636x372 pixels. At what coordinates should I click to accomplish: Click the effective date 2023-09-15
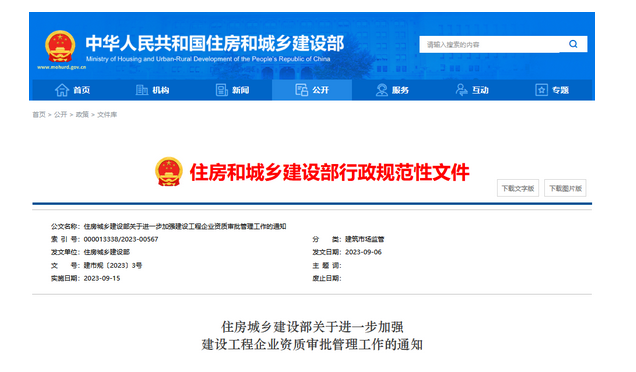(x=102, y=278)
